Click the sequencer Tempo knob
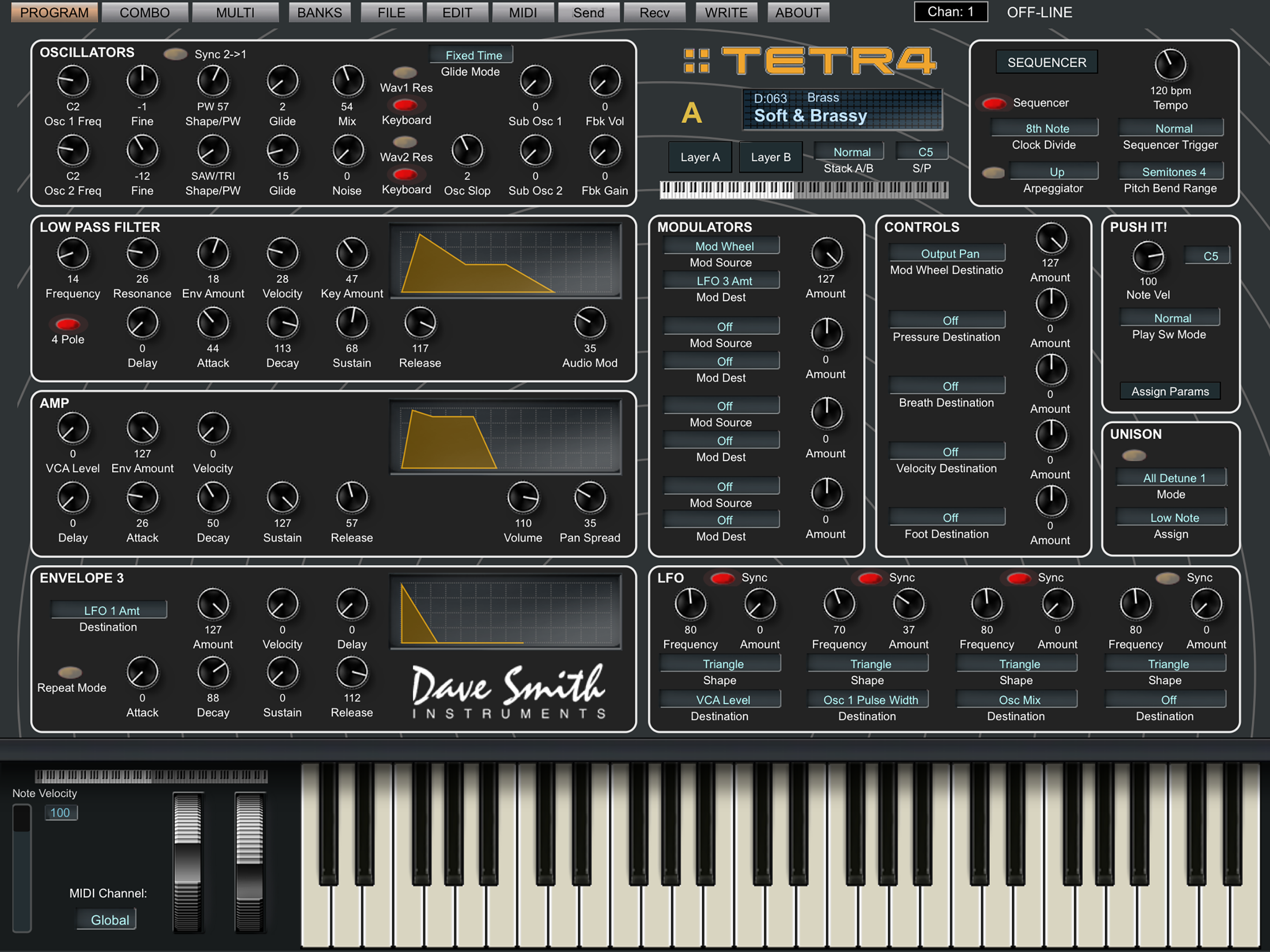Image resolution: width=1270 pixels, height=952 pixels. (1170, 65)
